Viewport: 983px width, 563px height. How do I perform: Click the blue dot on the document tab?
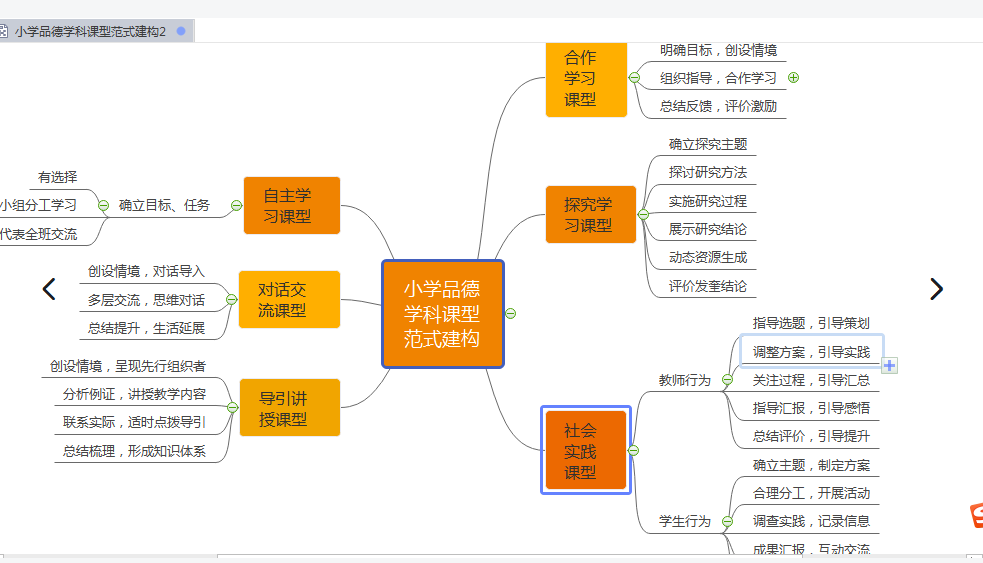[x=181, y=31]
